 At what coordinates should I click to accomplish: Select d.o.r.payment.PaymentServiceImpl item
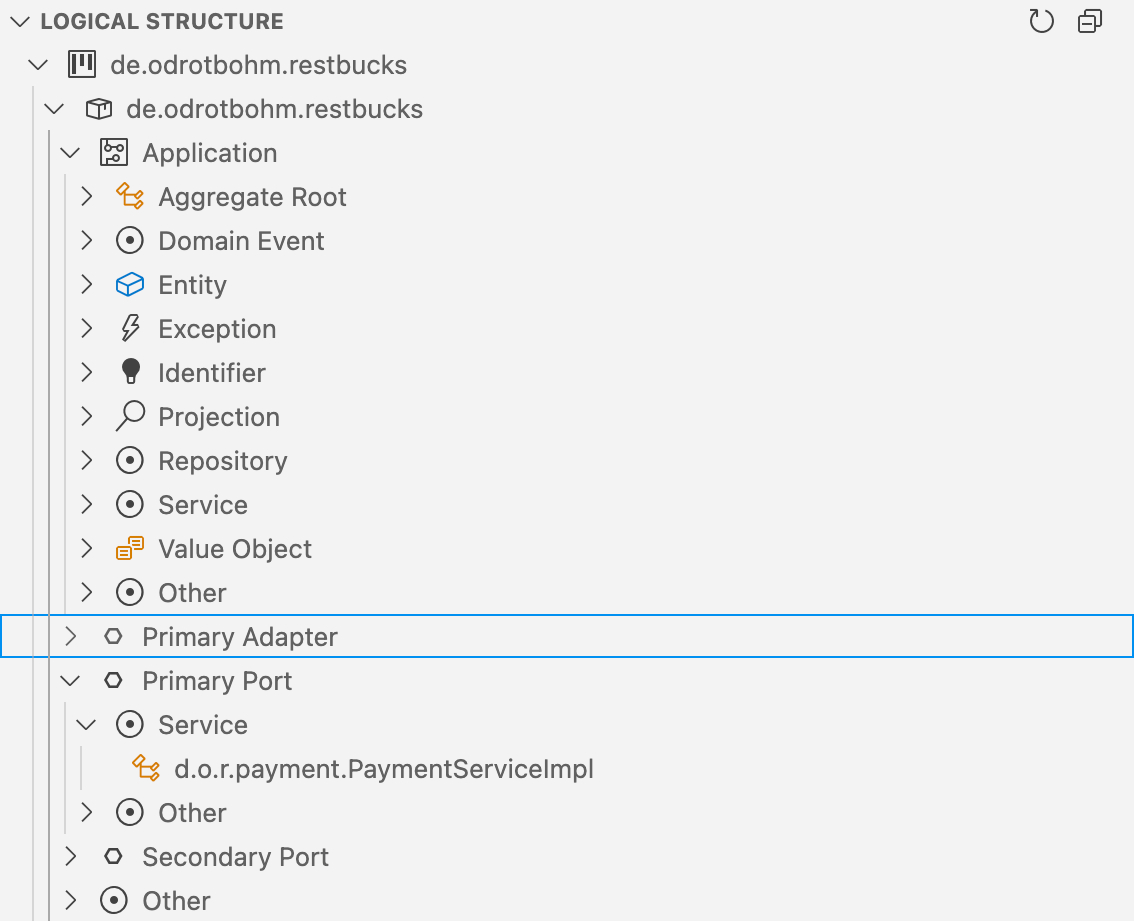coord(384,769)
